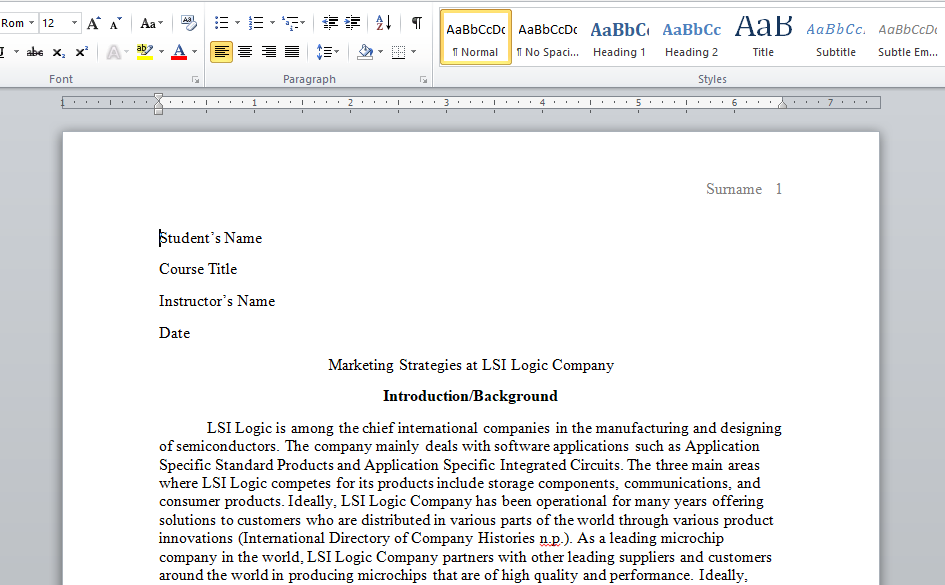
Task: Toggle underline formatting
Action: [x=3, y=52]
